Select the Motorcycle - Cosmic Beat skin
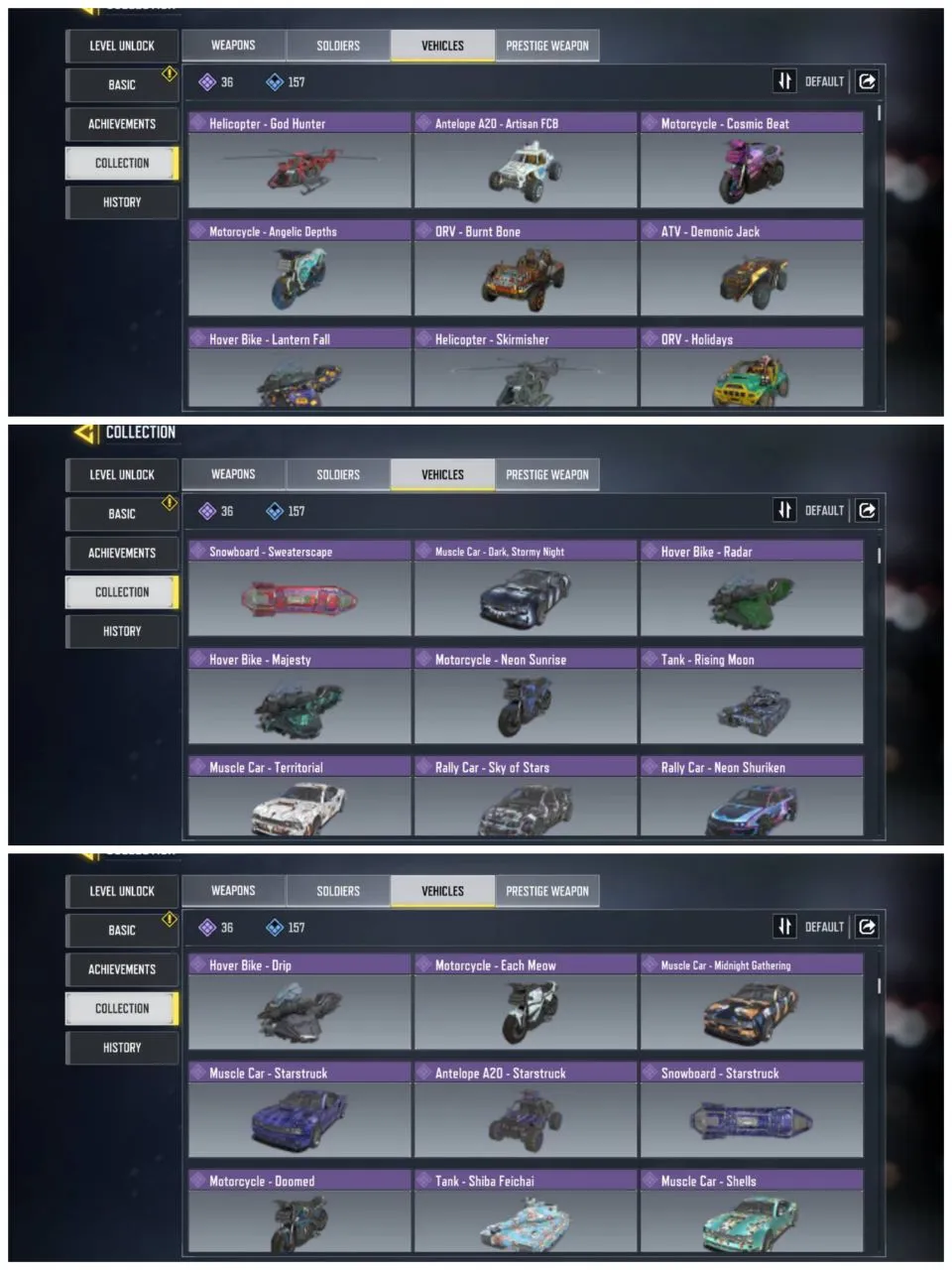The height and width of the screenshot is (1270, 952). pyautogui.click(x=752, y=160)
